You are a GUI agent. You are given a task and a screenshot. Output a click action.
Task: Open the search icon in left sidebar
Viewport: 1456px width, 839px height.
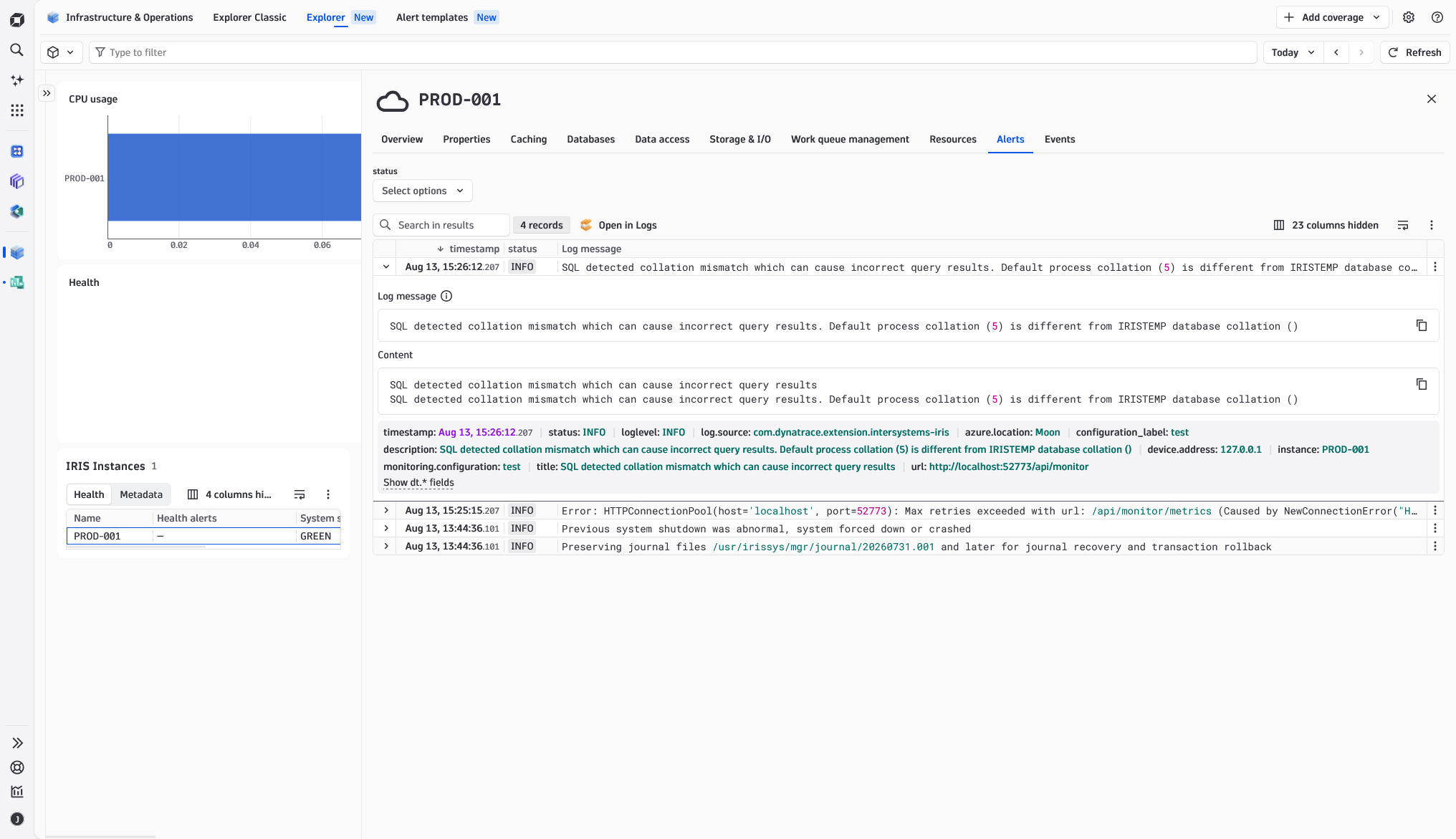[x=17, y=49]
